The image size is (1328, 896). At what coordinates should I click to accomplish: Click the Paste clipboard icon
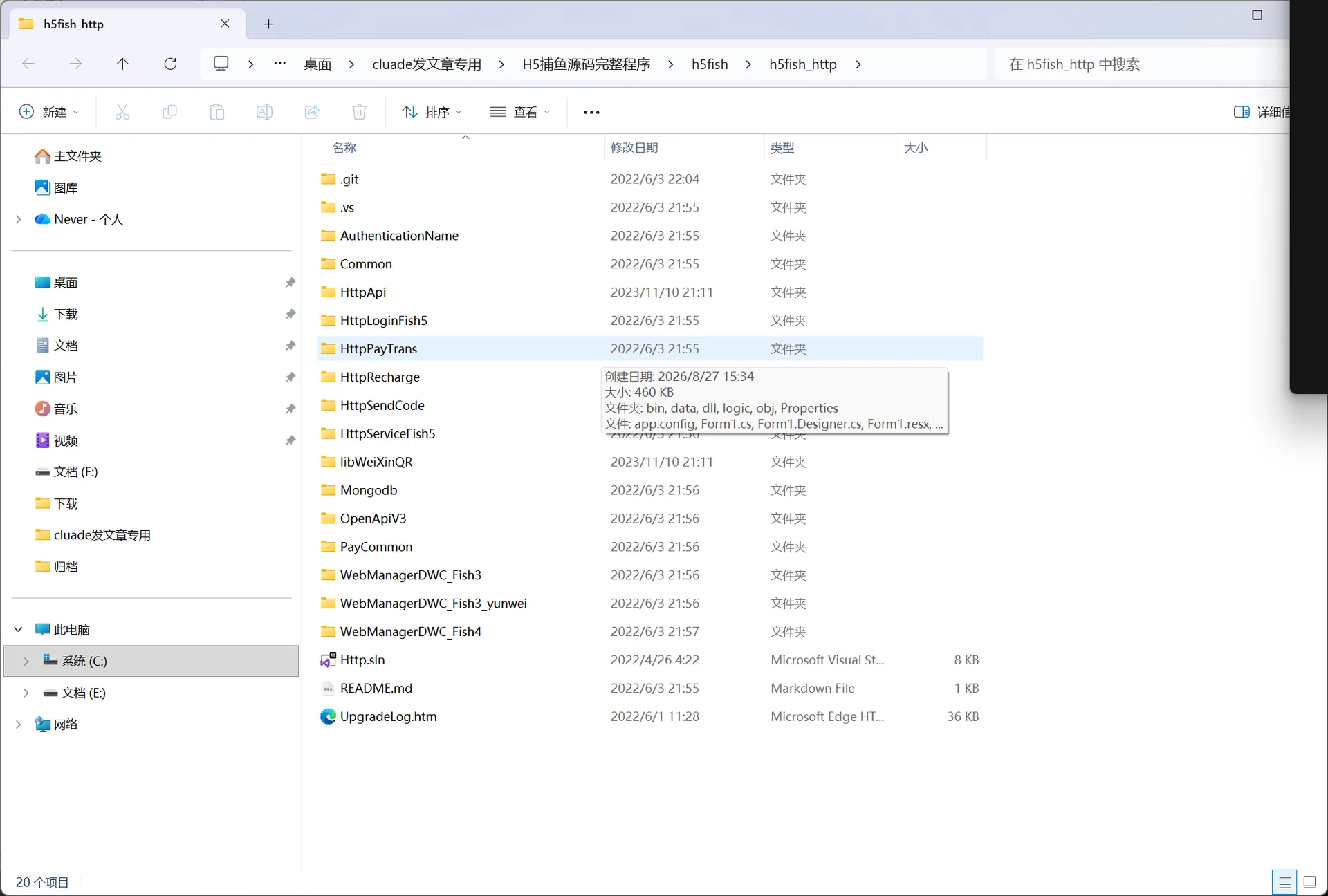[217, 112]
